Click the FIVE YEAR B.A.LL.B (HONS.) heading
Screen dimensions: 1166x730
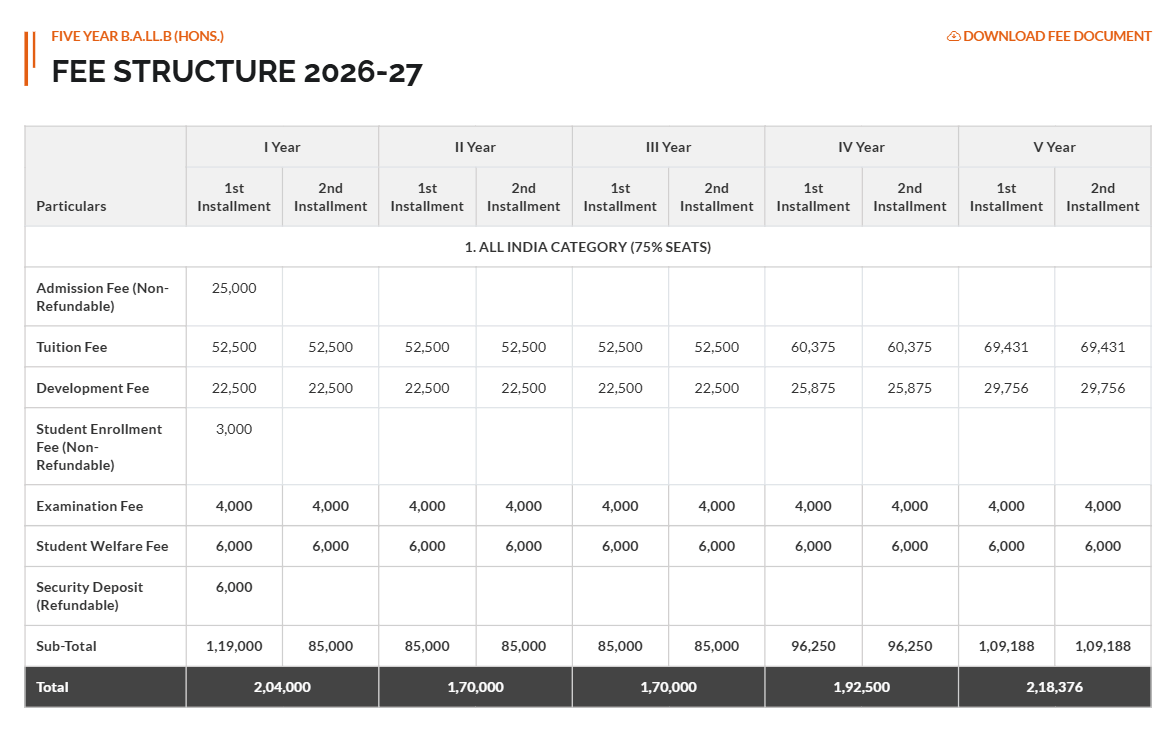pos(137,34)
